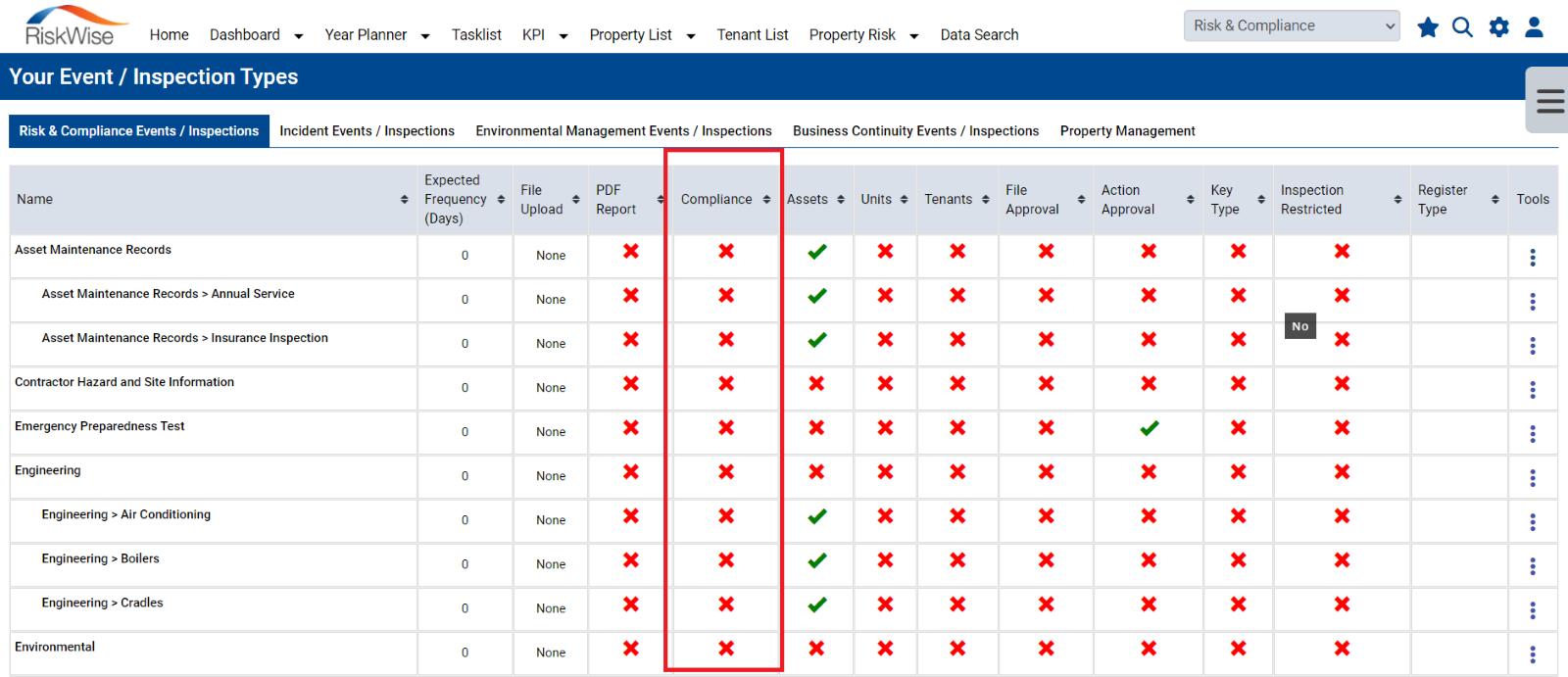This screenshot has width=1568, height=677.
Task: Open tools menu for Emergency Preparedness Test
Action: coord(1533,434)
